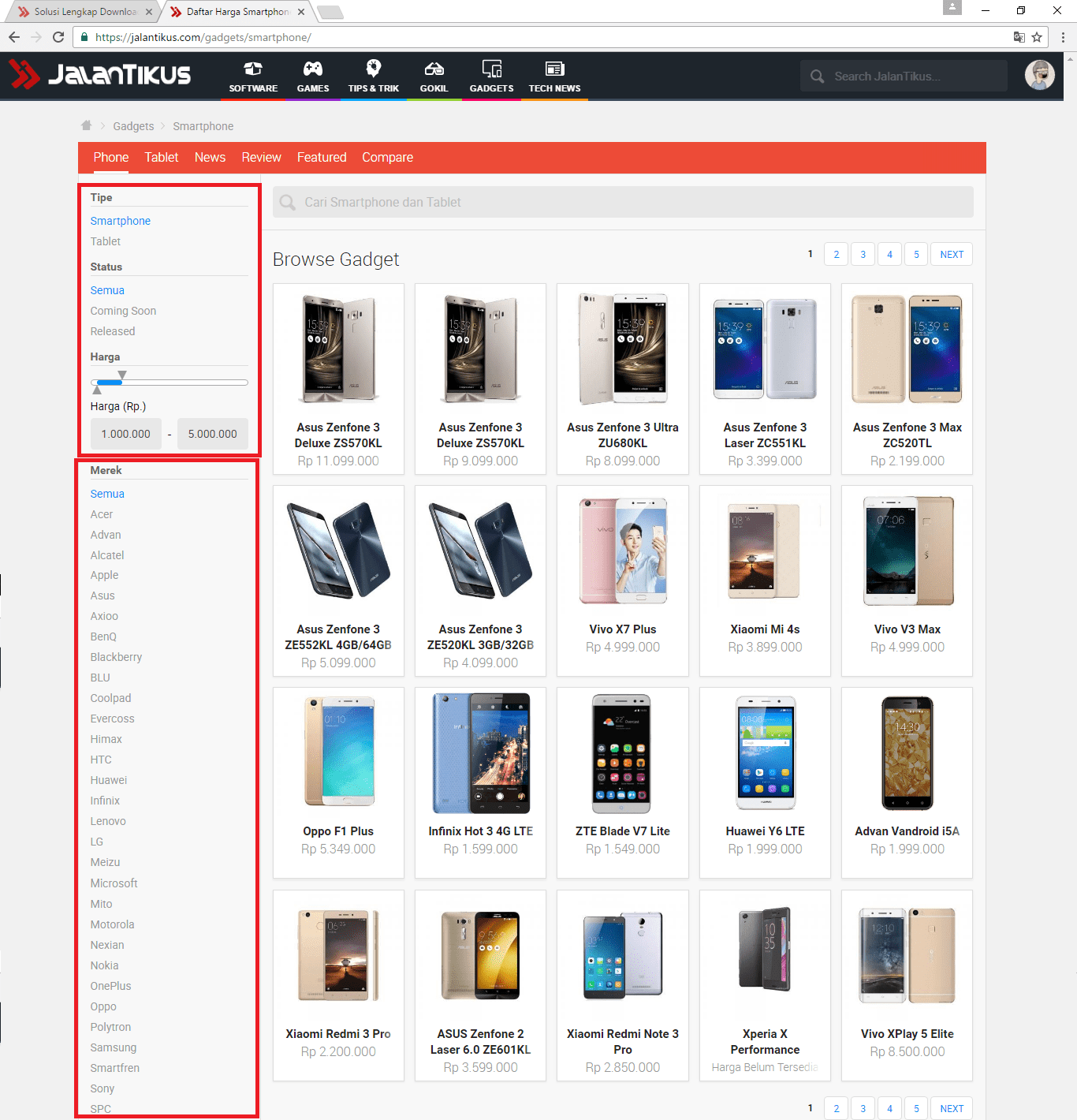
Task: Close the Daftar Harga Smartphone tab
Action: tap(301, 12)
